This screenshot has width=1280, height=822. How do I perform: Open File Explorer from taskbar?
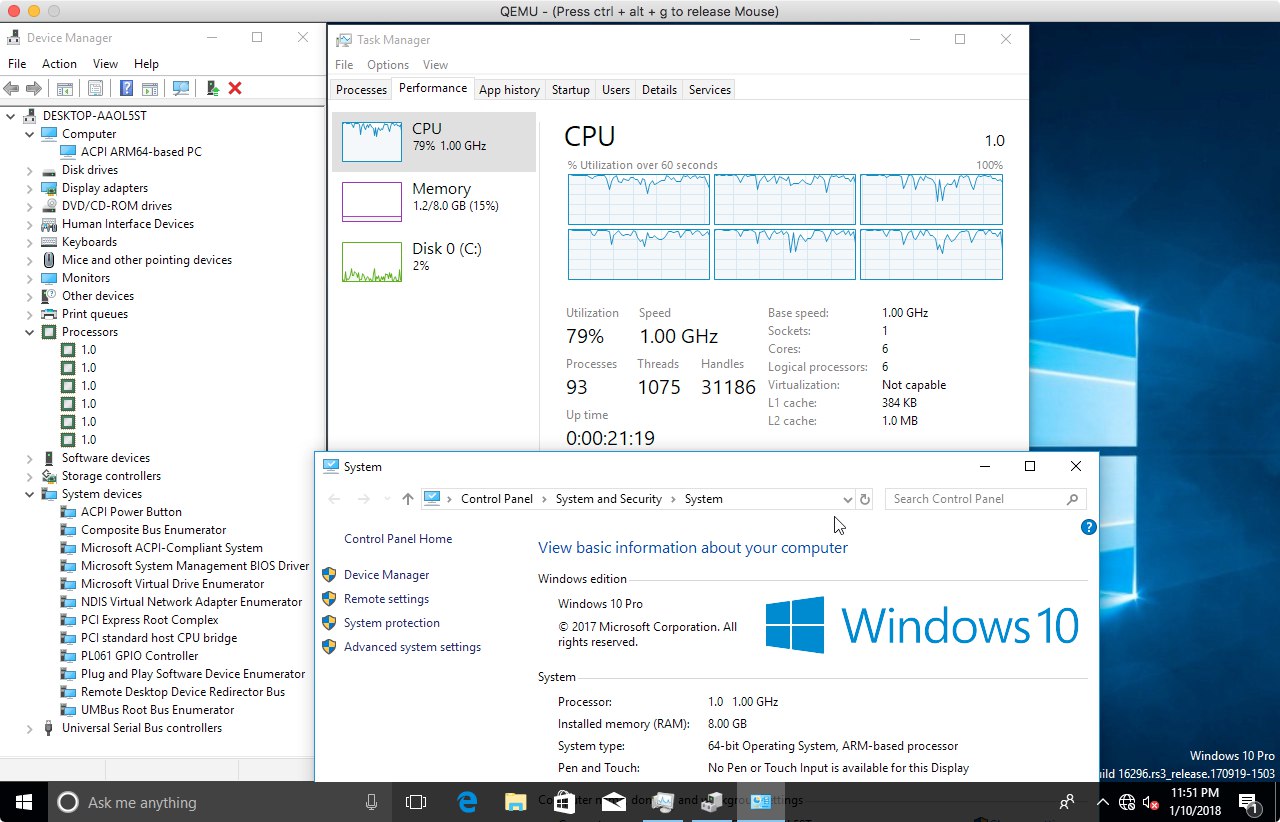click(x=515, y=802)
